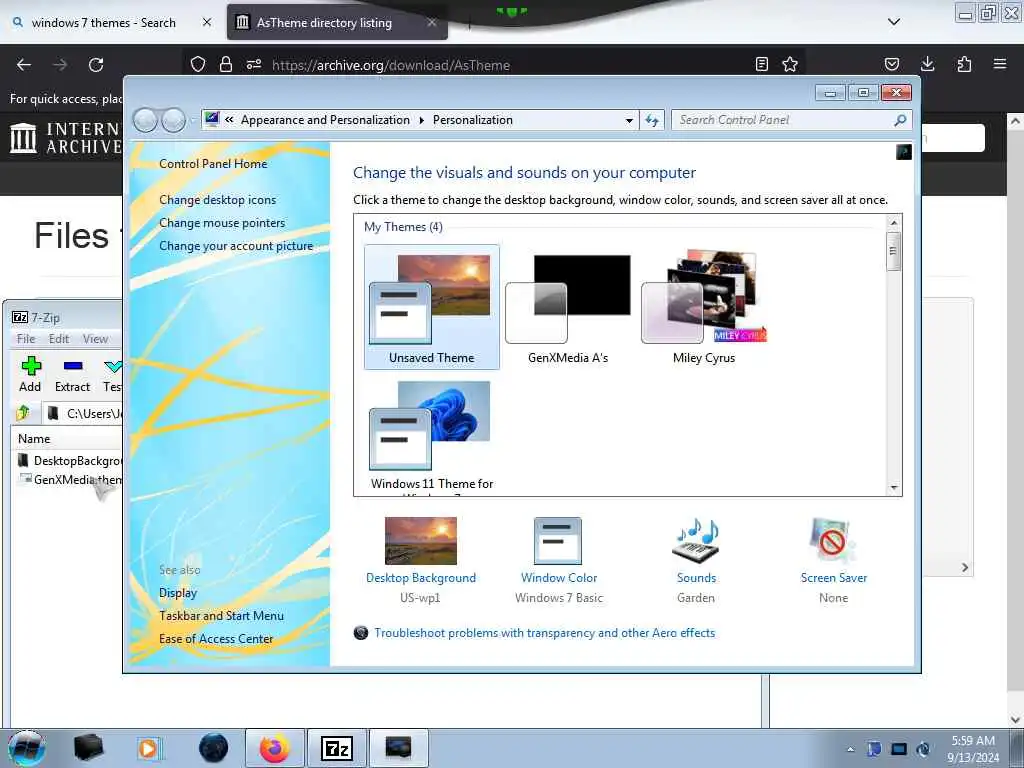Click the Windows Start orb

[27, 748]
